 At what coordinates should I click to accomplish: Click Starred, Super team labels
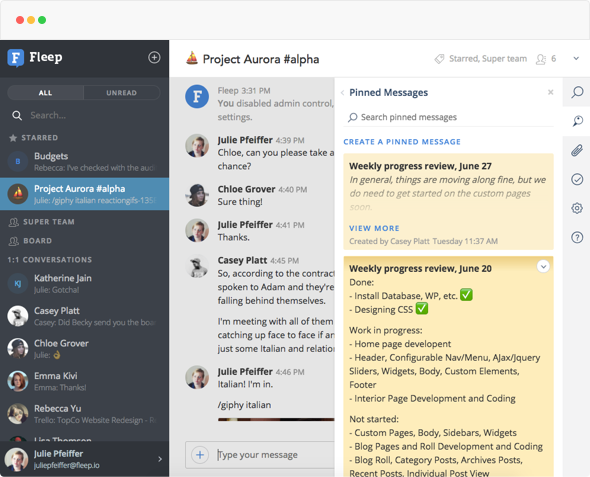click(488, 59)
